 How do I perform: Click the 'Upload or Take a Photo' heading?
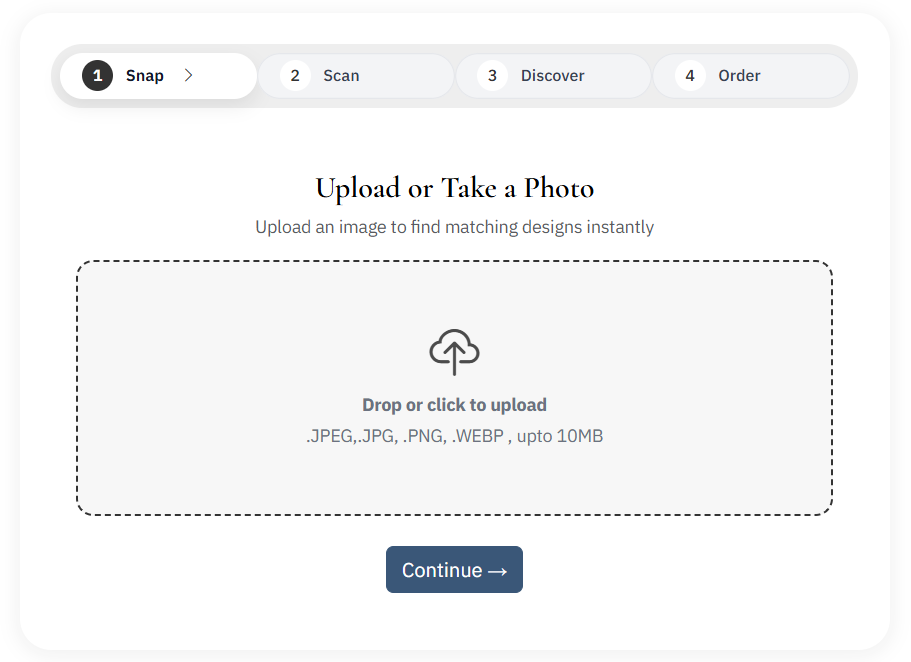[x=454, y=188]
